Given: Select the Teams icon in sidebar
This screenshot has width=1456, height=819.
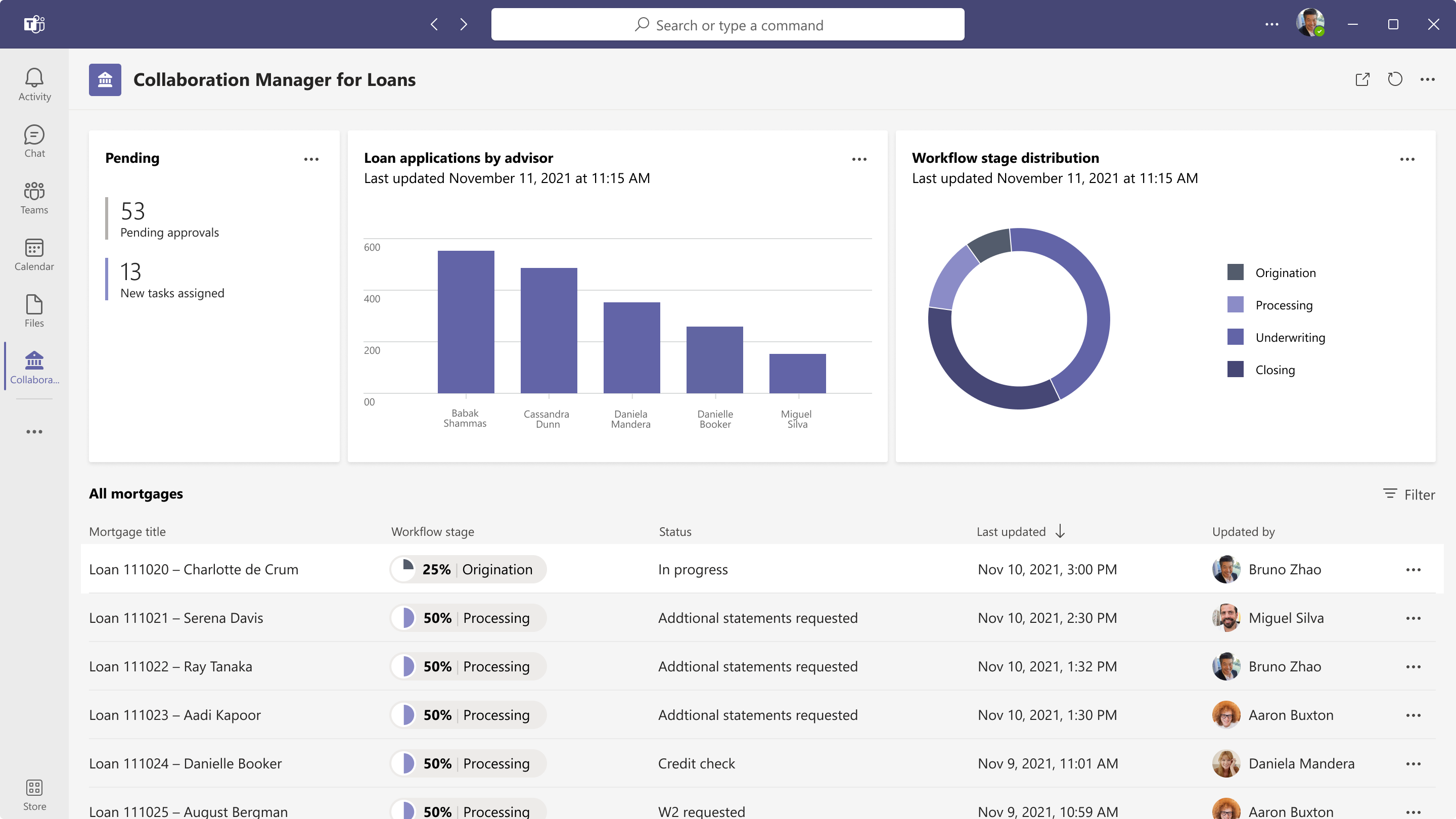Looking at the screenshot, I should click(x=34, y=197).
